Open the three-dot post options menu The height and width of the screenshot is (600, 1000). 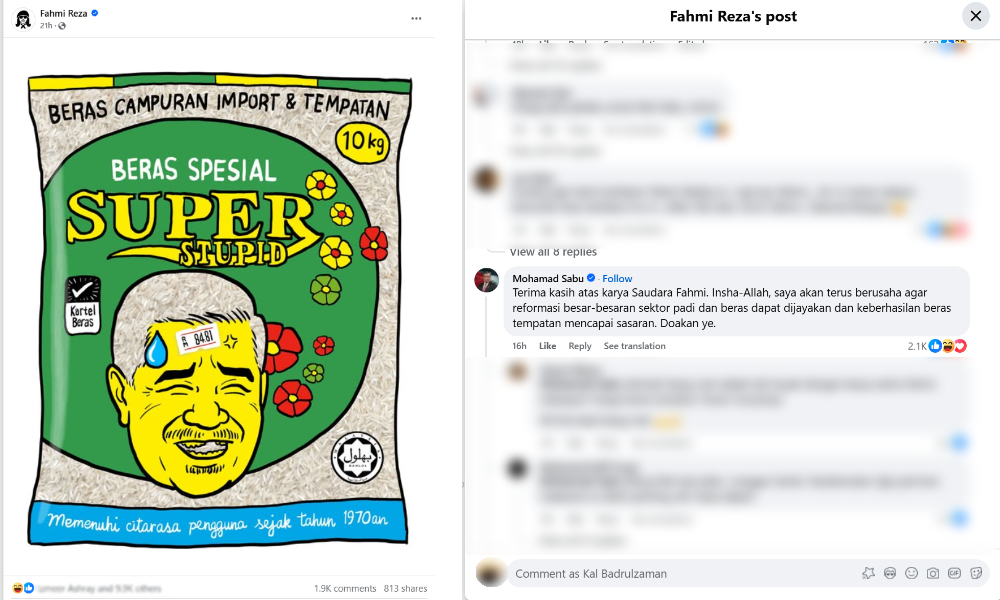[x=416, y=18]
